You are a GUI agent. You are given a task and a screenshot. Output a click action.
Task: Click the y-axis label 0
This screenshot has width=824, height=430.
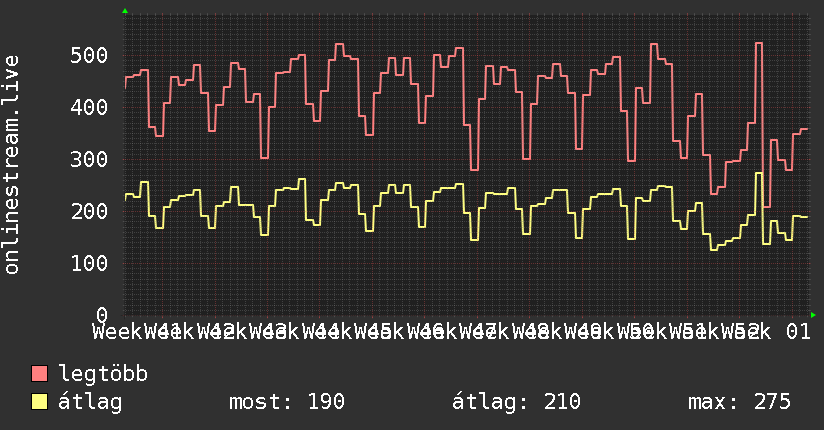click(102, 315)
